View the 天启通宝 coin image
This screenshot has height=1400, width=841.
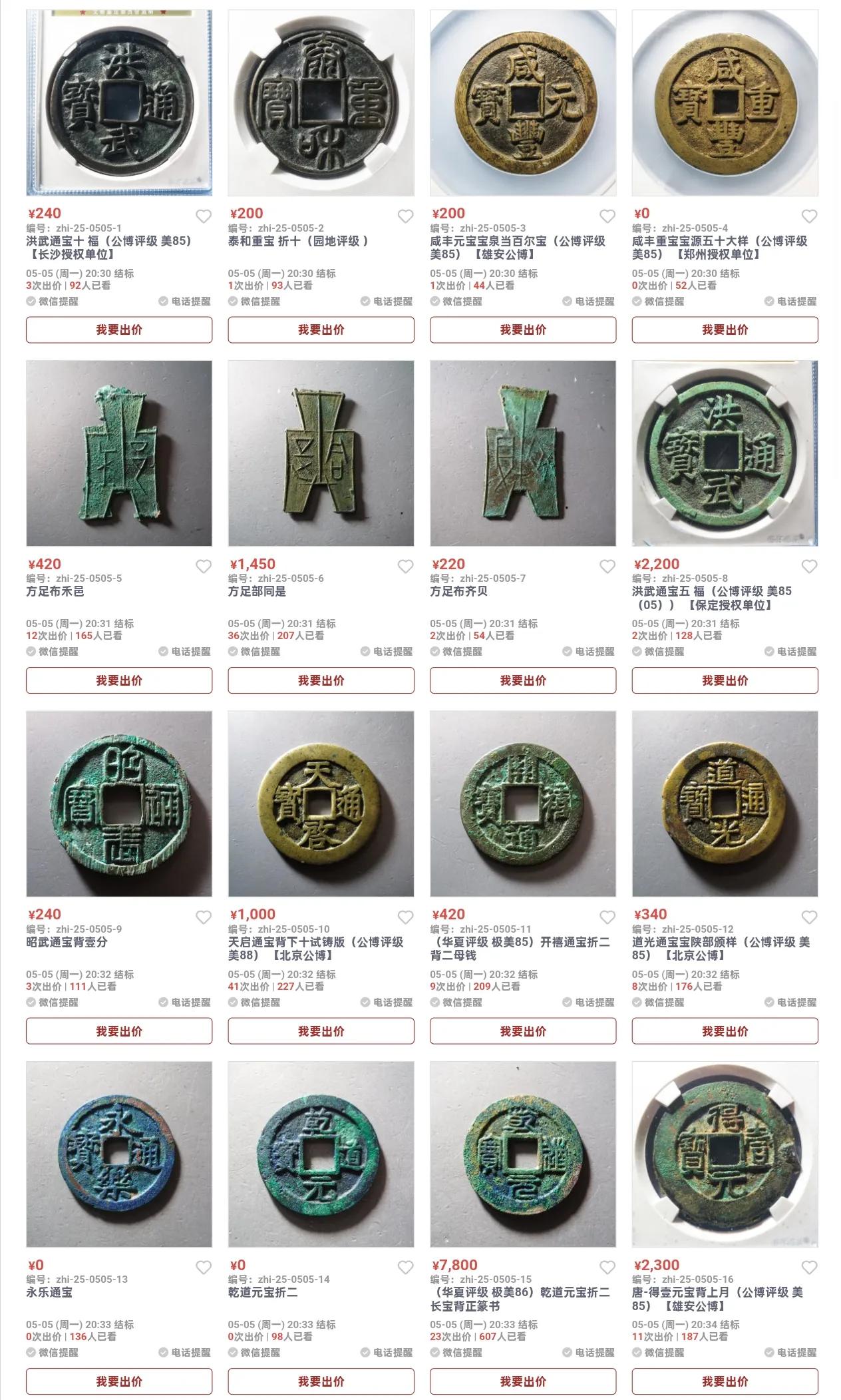pos(321,804)
